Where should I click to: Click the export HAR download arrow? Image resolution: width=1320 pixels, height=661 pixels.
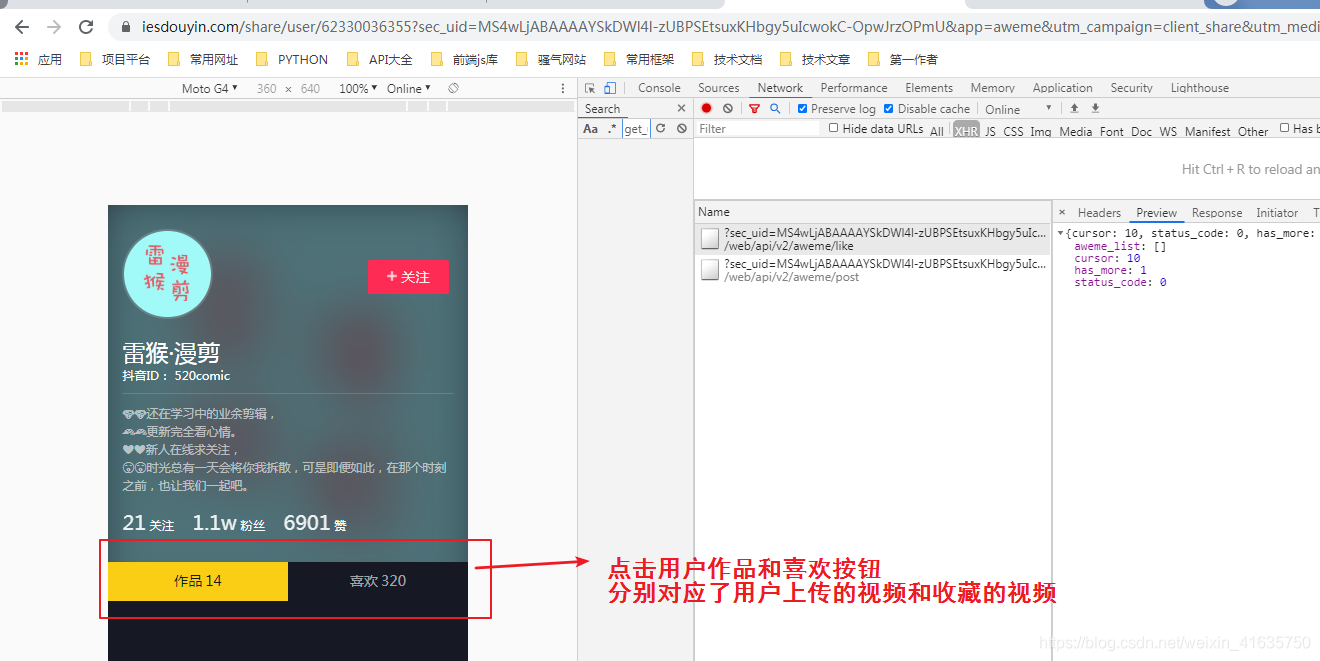click(1095, 108)
